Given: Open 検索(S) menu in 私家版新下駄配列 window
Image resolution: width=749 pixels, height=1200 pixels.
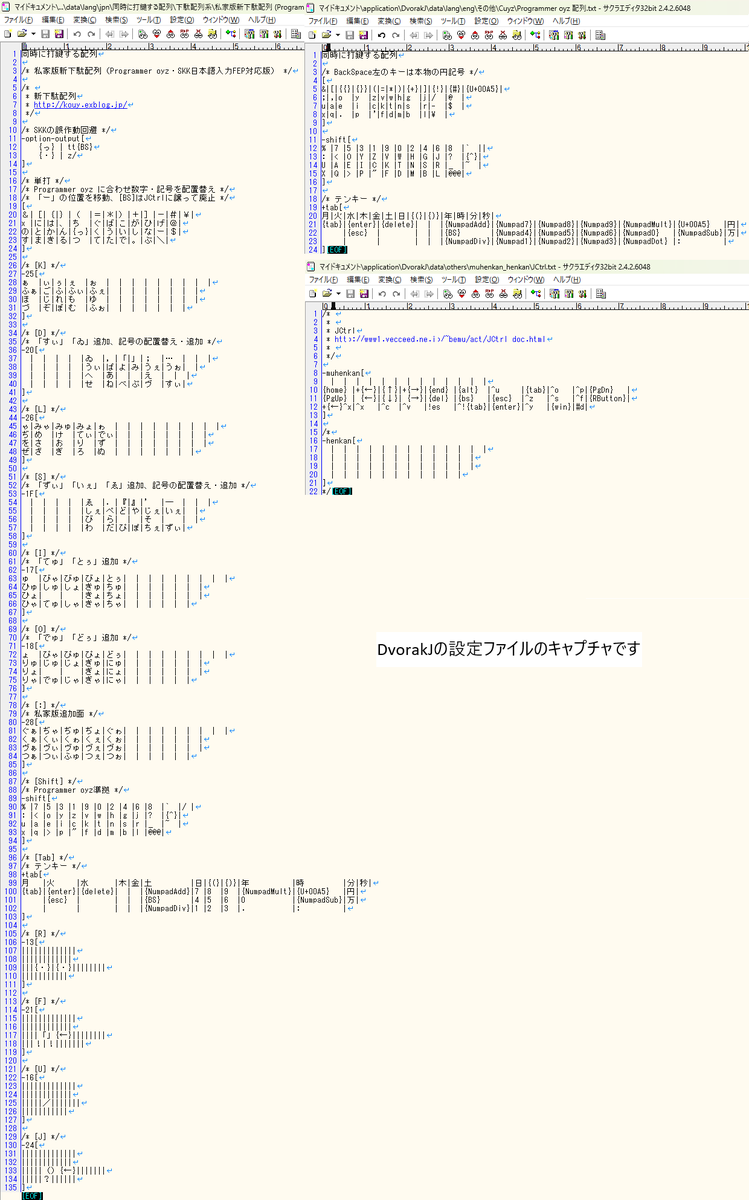Looking at the screenshot, I should pos(116,19).
